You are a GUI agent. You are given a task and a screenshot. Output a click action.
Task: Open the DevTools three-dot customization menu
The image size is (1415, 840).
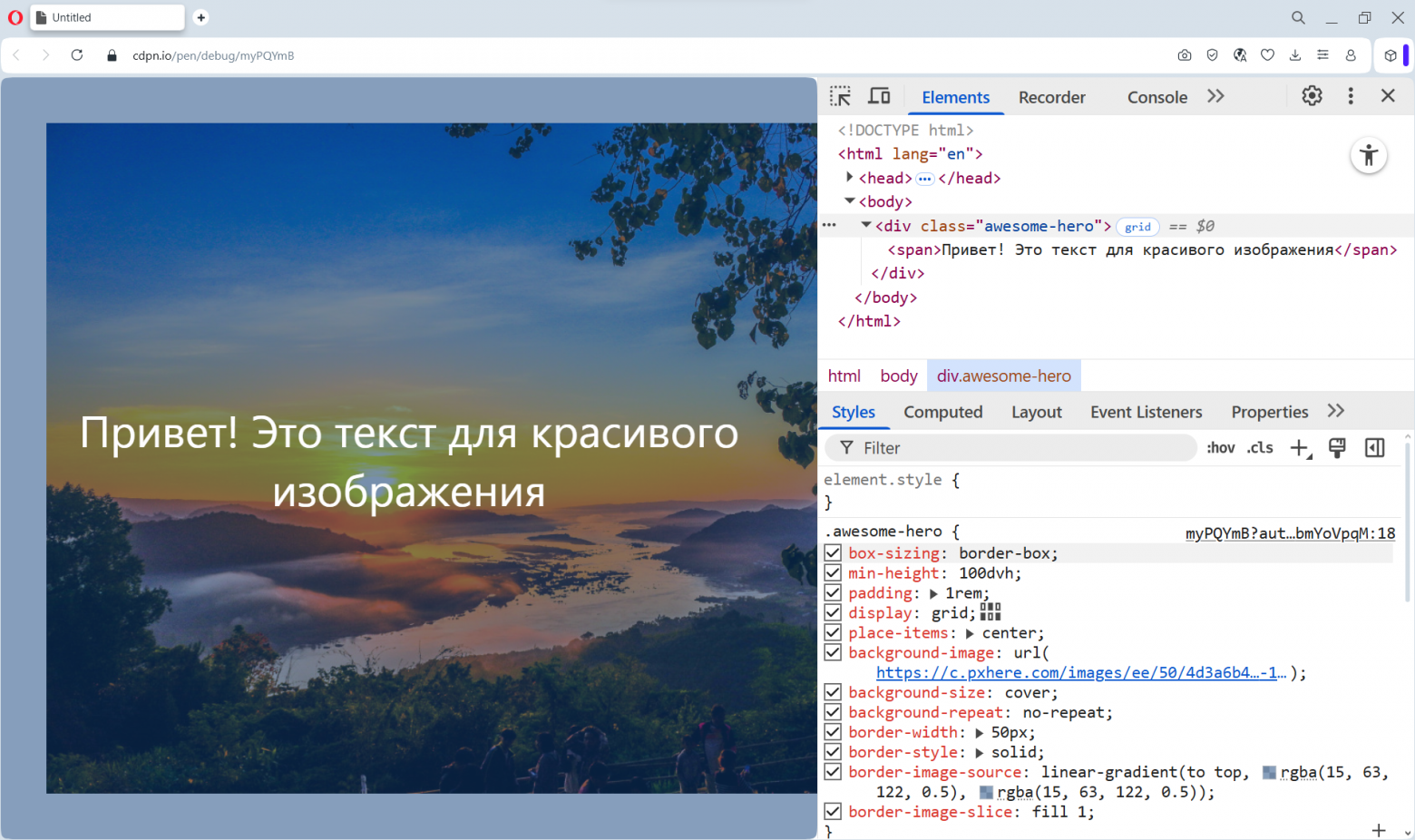click(x=1351, y=95)
